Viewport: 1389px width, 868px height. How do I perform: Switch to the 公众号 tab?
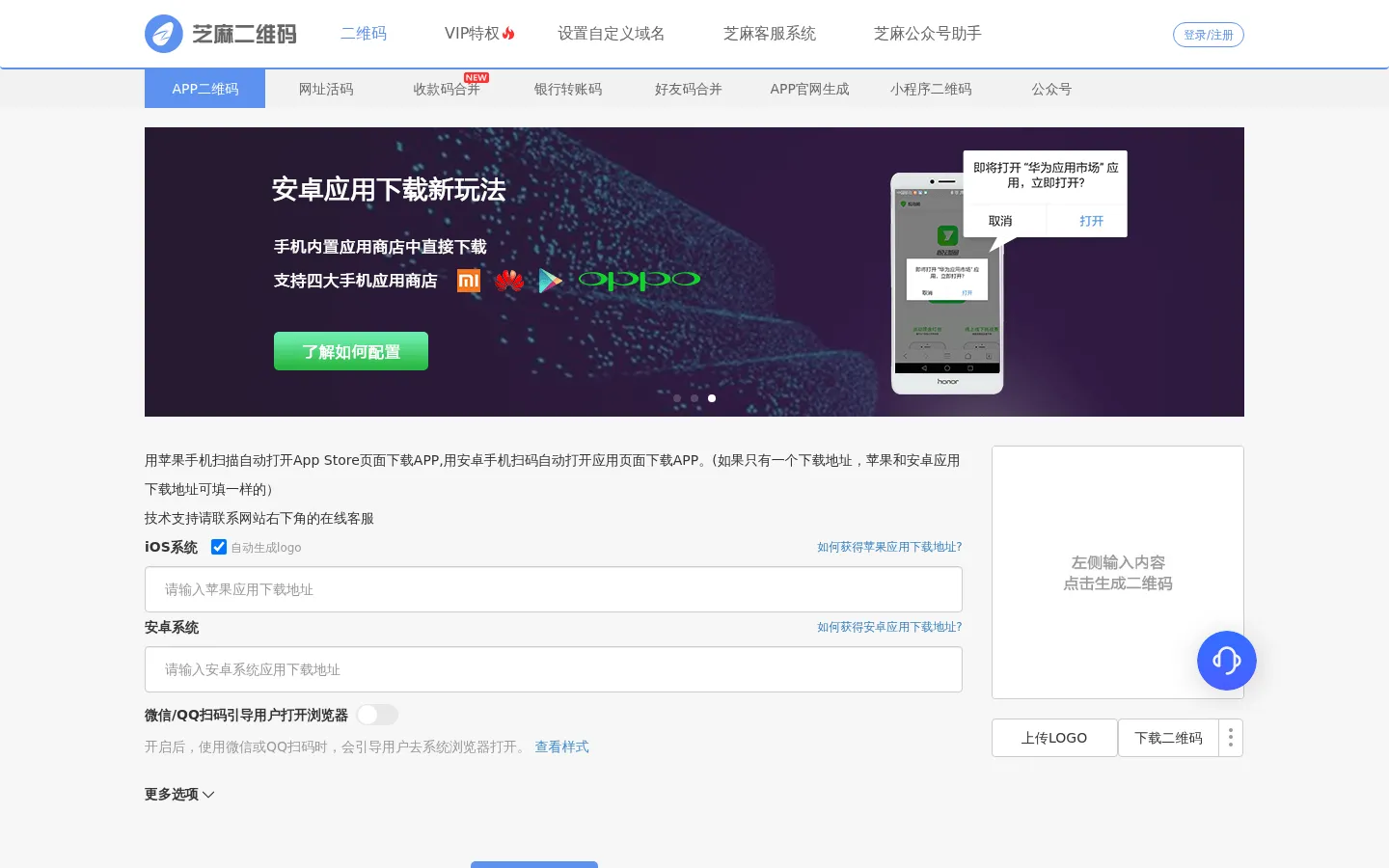pos(1051,89)
